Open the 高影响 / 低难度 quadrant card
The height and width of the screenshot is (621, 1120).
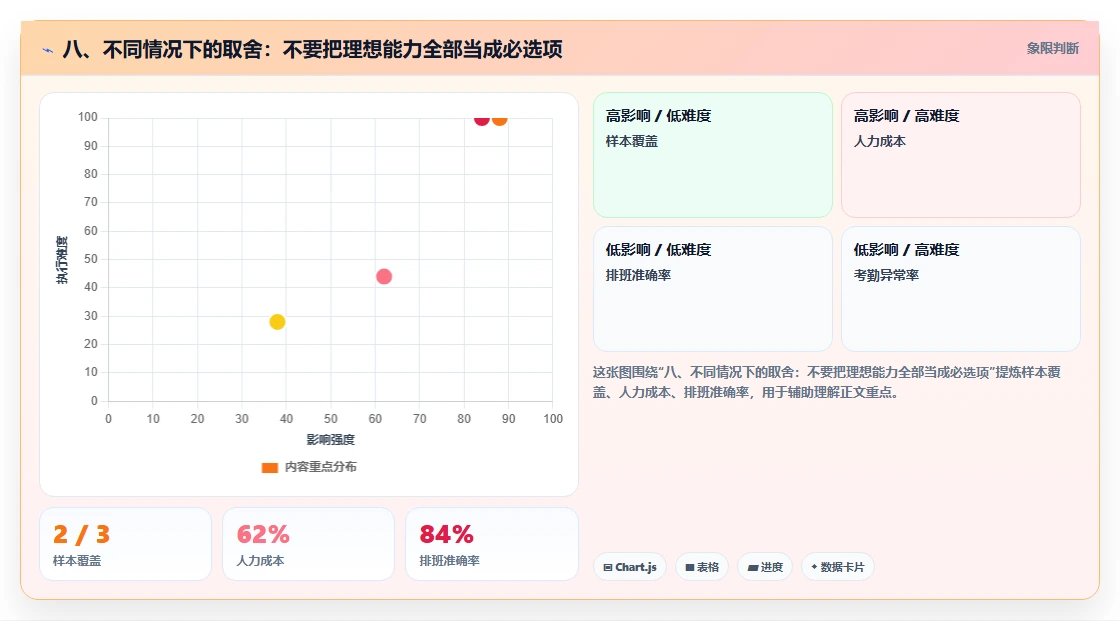pyautogui.click(x=713, y=154)
